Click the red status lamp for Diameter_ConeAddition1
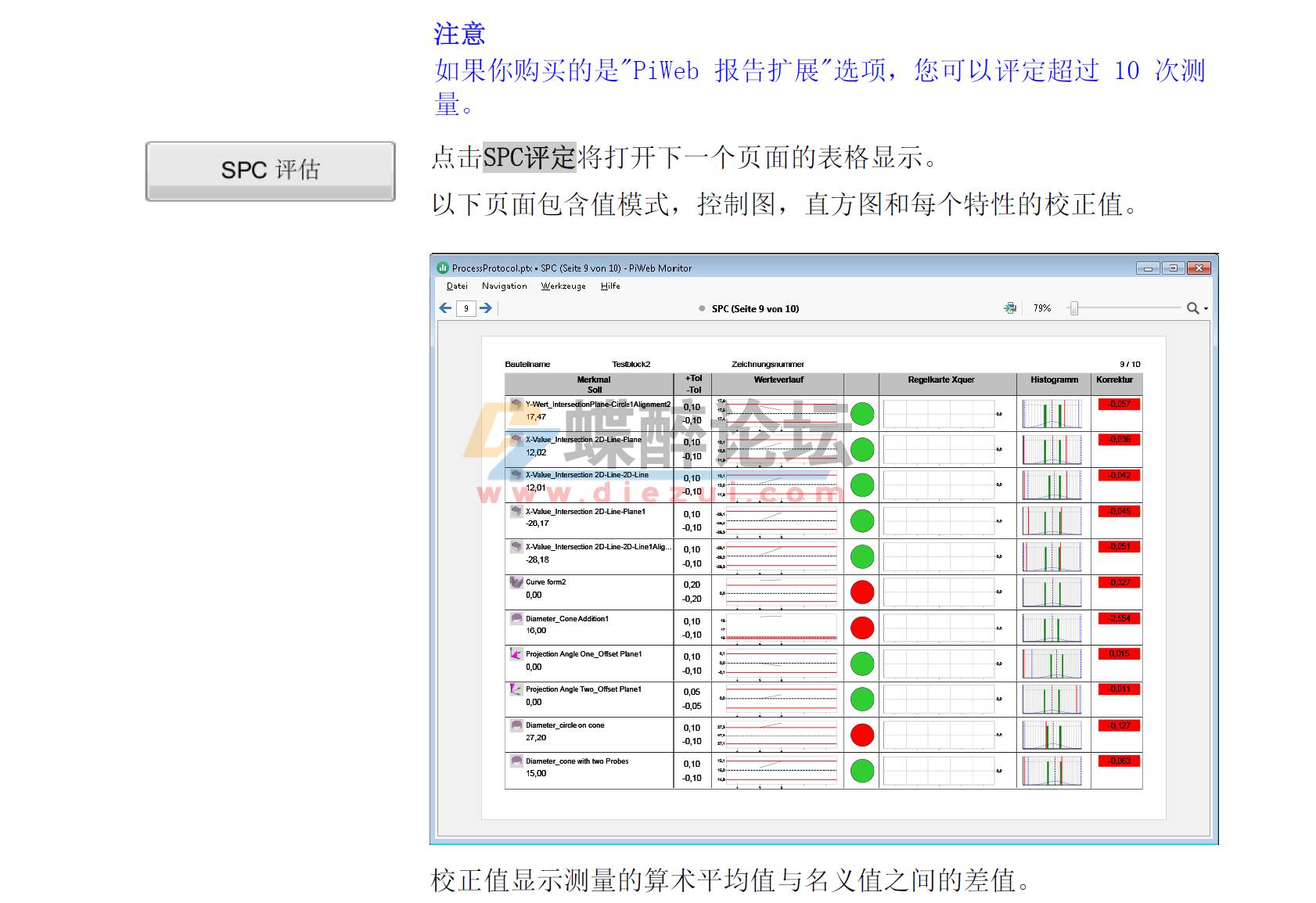 click(861, 627)
